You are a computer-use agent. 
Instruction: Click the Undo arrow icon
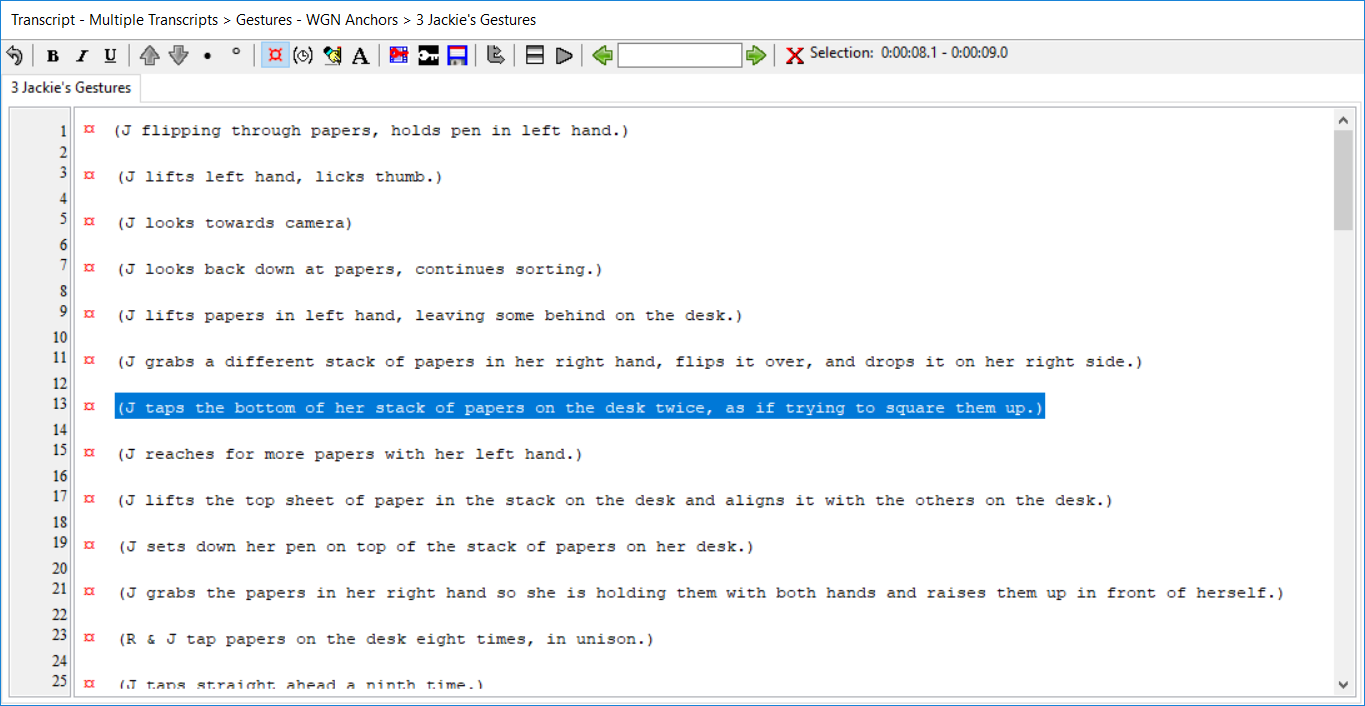point(15,55)
